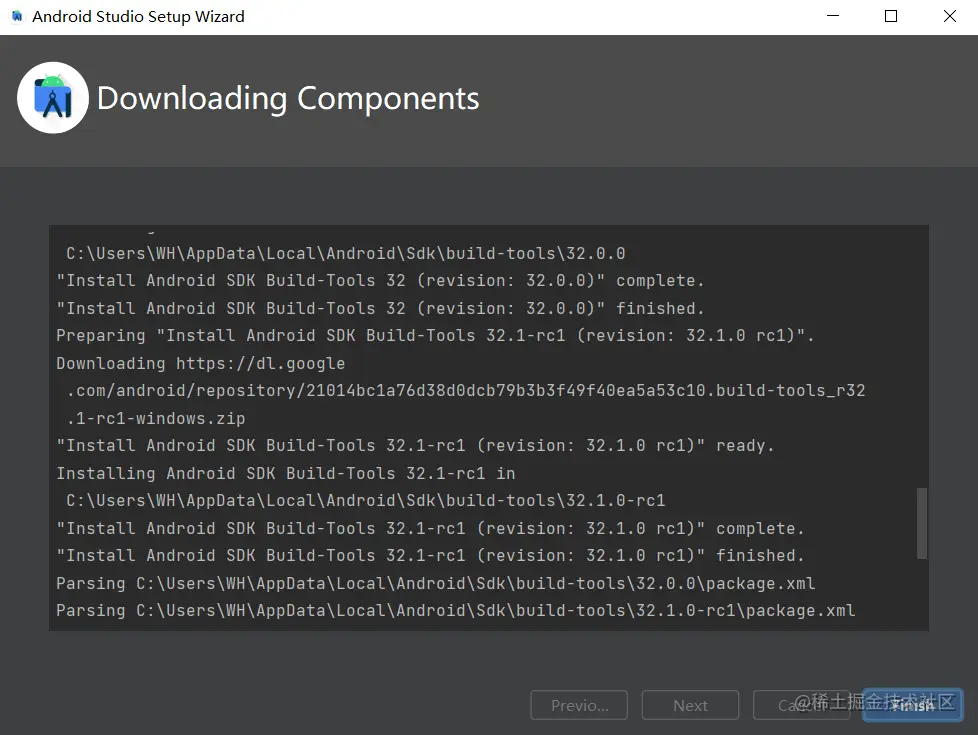Click the small title bar Android Studio icon
Viewport: 978px width, 735px height.
point(17,16)
